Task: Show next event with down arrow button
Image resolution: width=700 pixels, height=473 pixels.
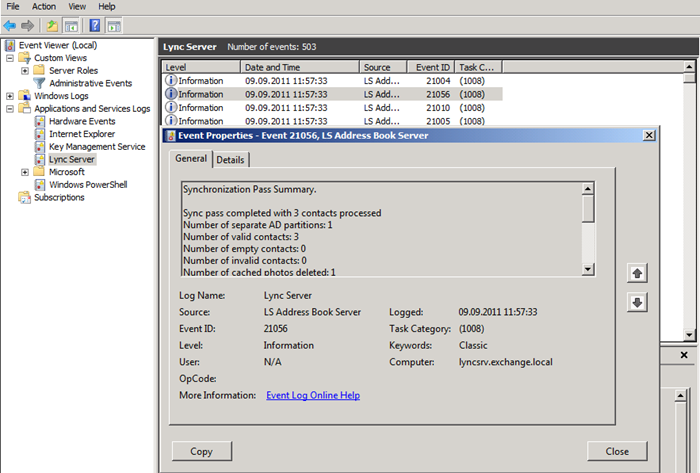Action: (x=637, y=303)
